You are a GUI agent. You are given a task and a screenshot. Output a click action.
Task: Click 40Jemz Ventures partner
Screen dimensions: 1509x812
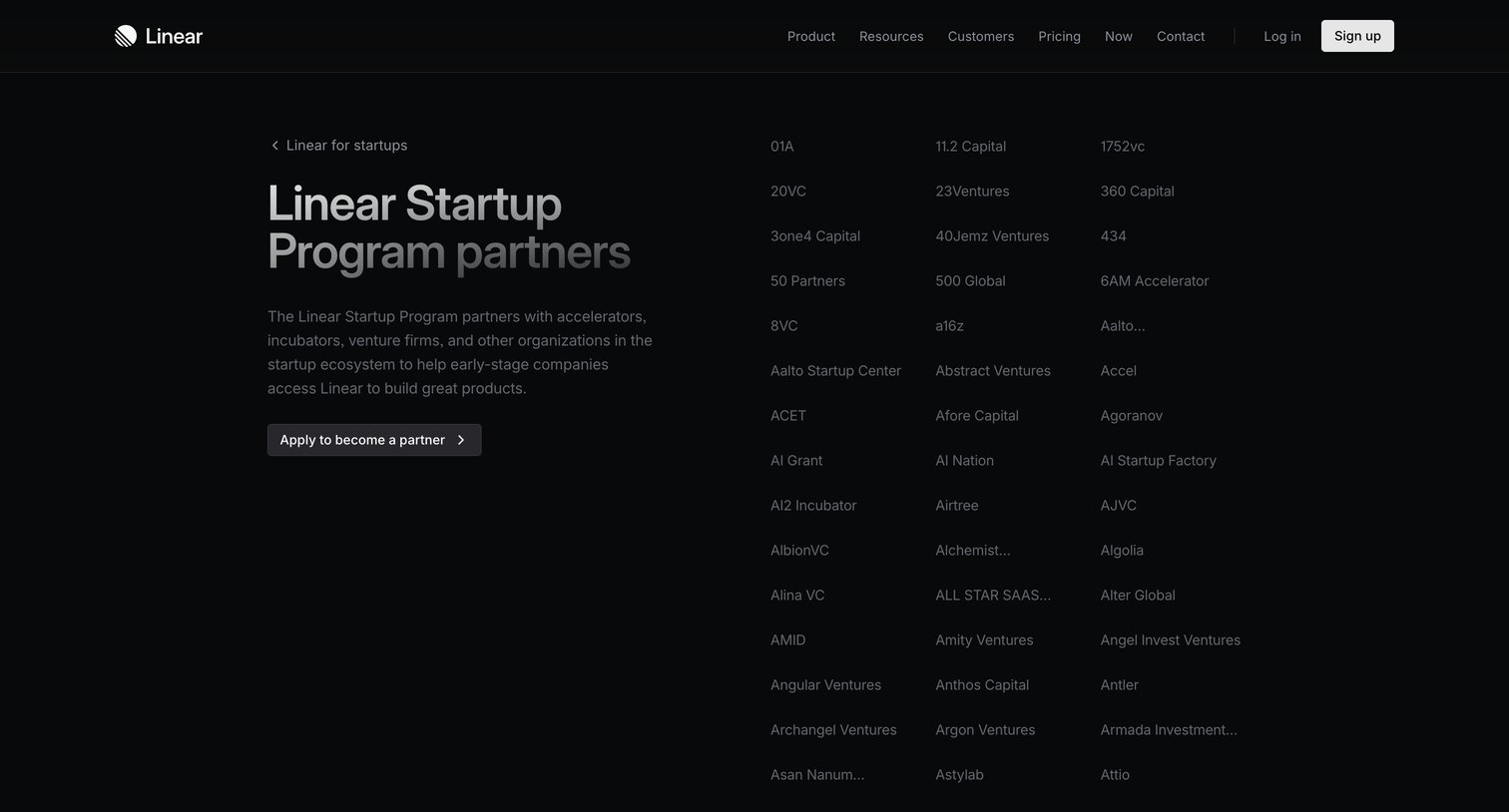tap(992, 236)
